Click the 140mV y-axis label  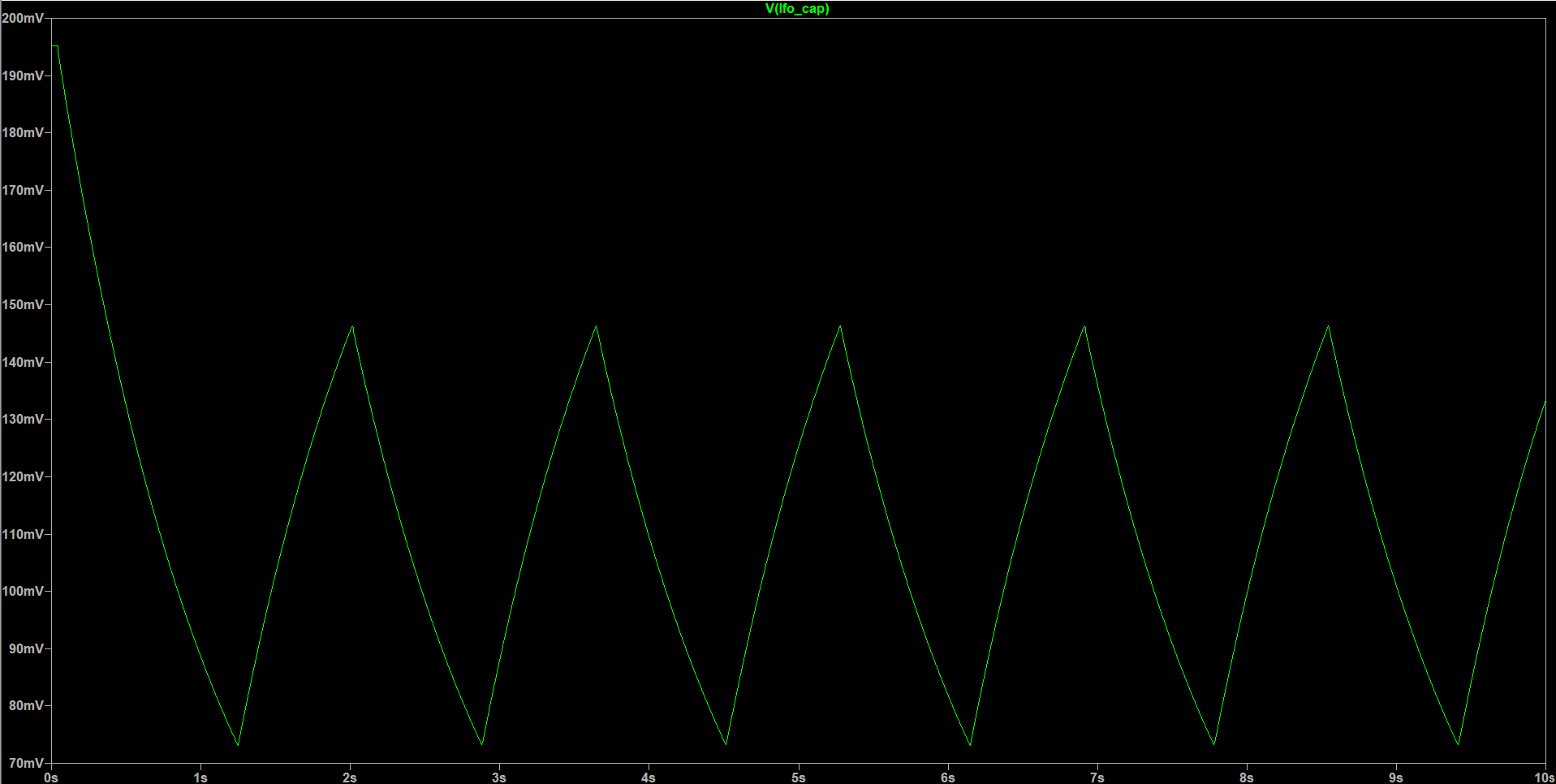[24, 362]
